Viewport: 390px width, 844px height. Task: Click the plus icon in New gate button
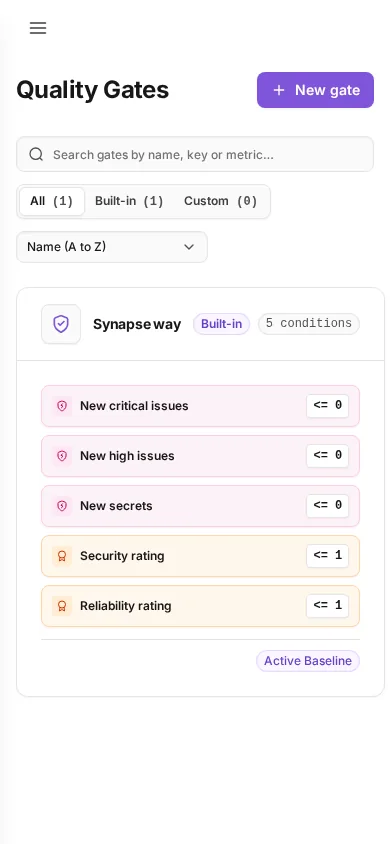click(279, 90)
